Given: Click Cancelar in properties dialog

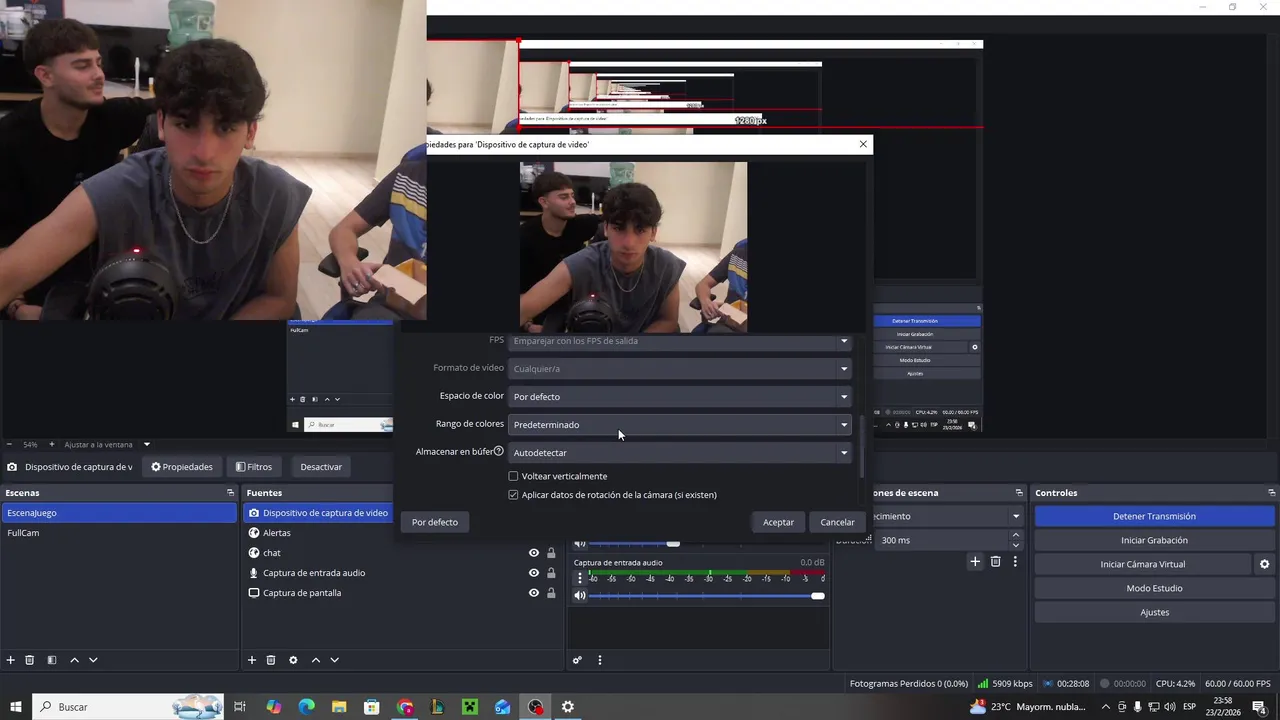Looking at the screenshot, I should click(x=837, y=522).
